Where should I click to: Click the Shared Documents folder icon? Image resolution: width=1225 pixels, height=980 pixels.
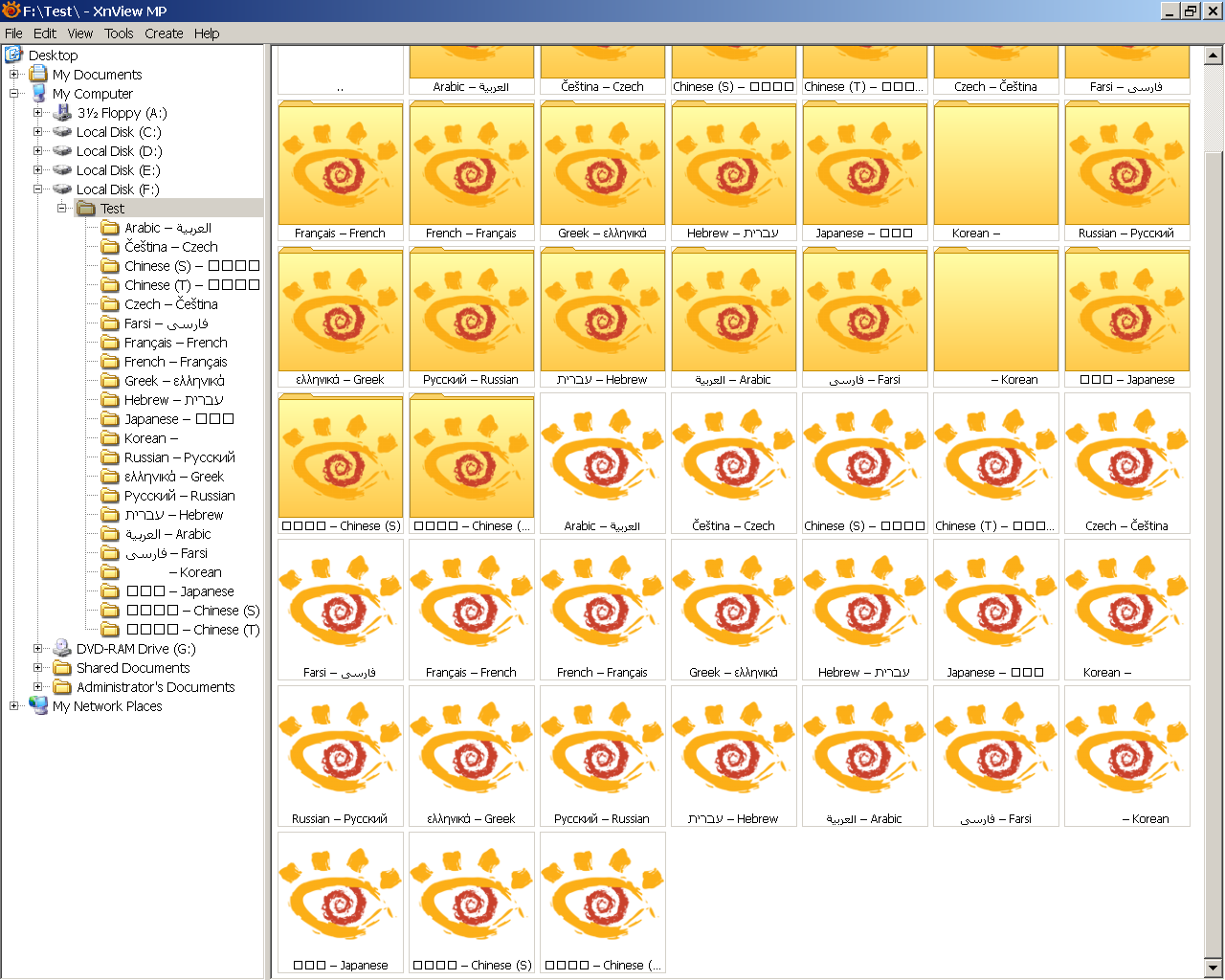62,667
